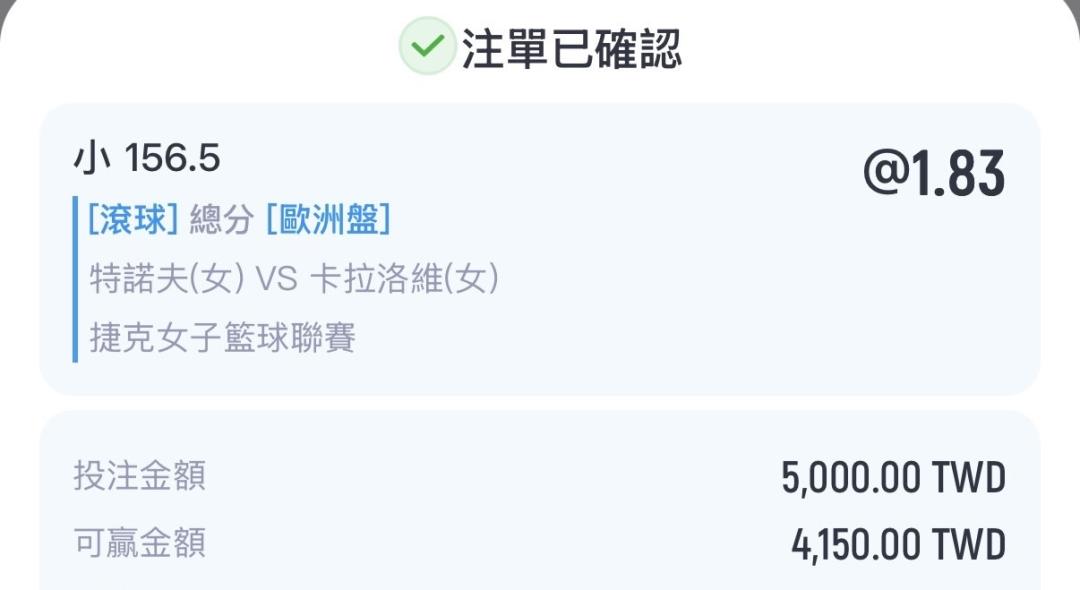
Task: Tap the @ symbol before the odds
Action: (882, 176)
